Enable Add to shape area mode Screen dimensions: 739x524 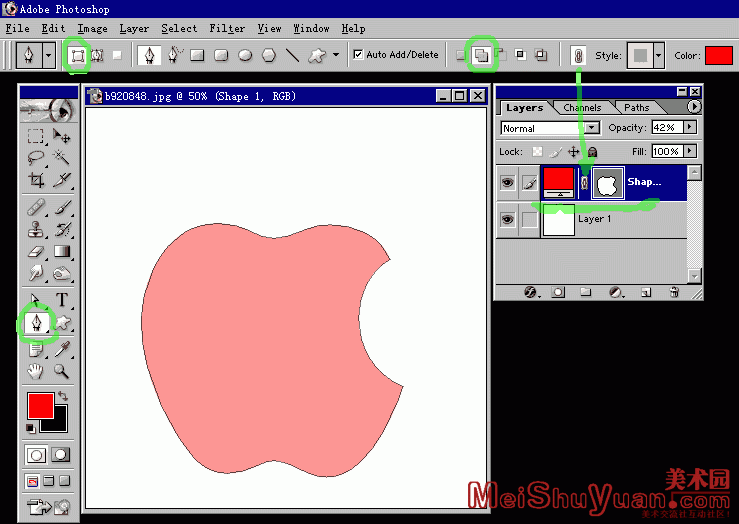pyautogui.click(x=481, y=55)
